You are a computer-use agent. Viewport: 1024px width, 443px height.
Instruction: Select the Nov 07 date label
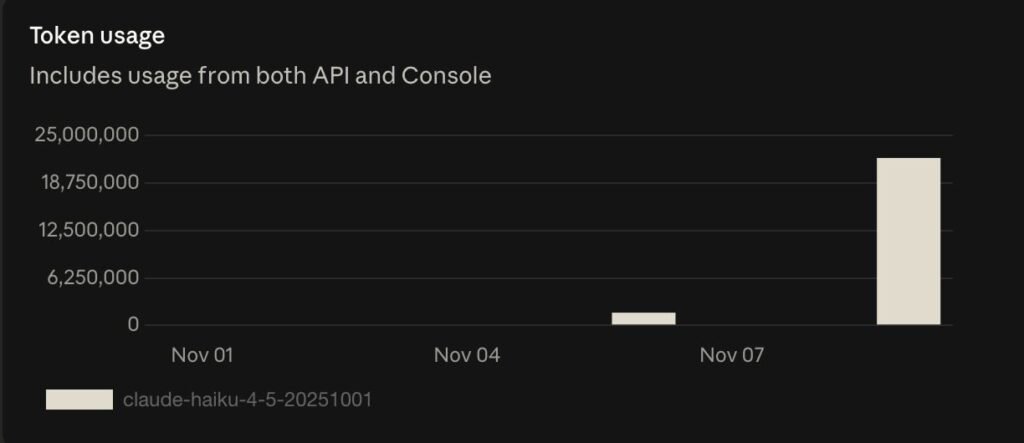point(732,355)
